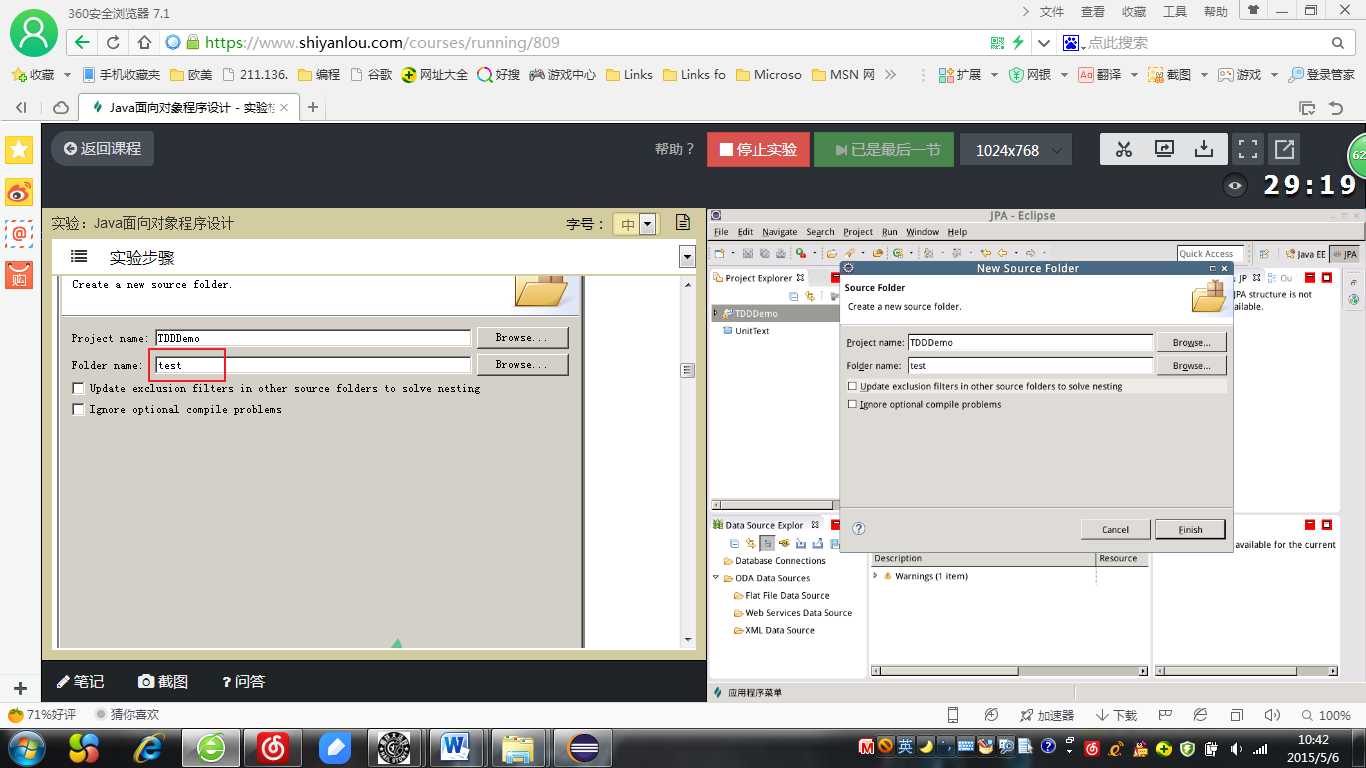Click the 停止实验 stop experiment button

[x=758, y=150]
